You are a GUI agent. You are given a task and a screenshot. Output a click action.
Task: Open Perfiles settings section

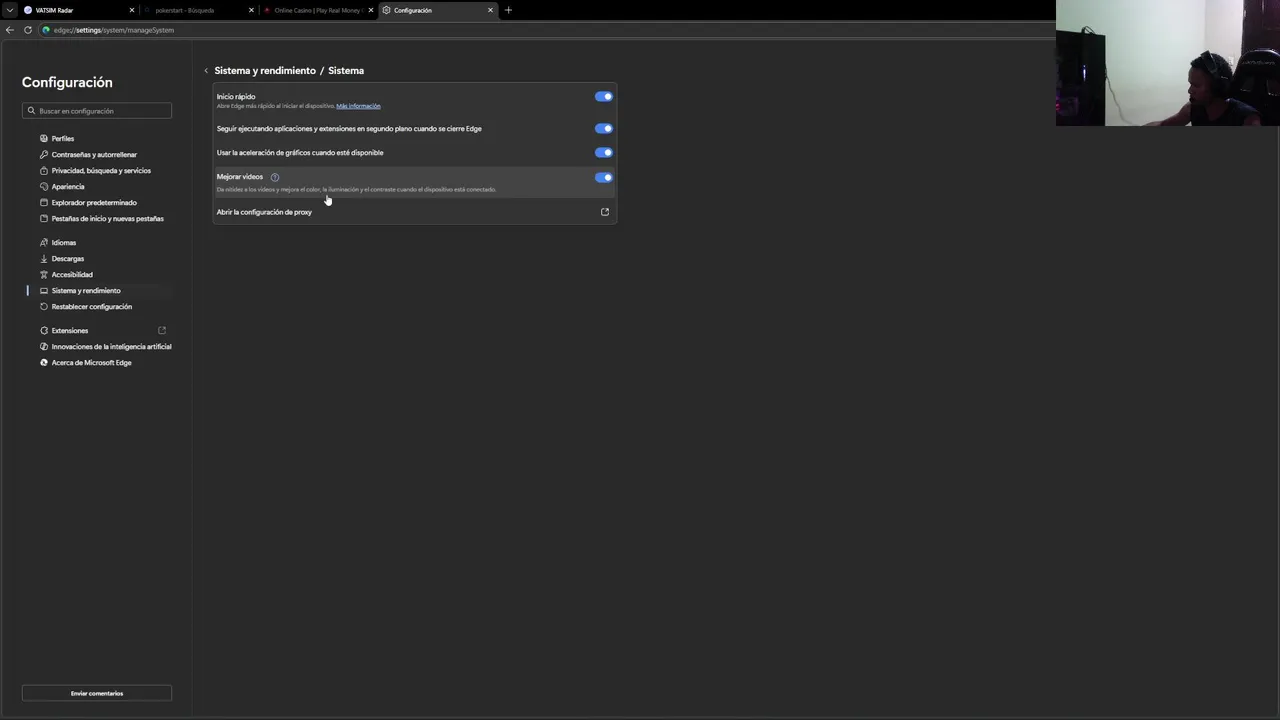tap(98, 139)
